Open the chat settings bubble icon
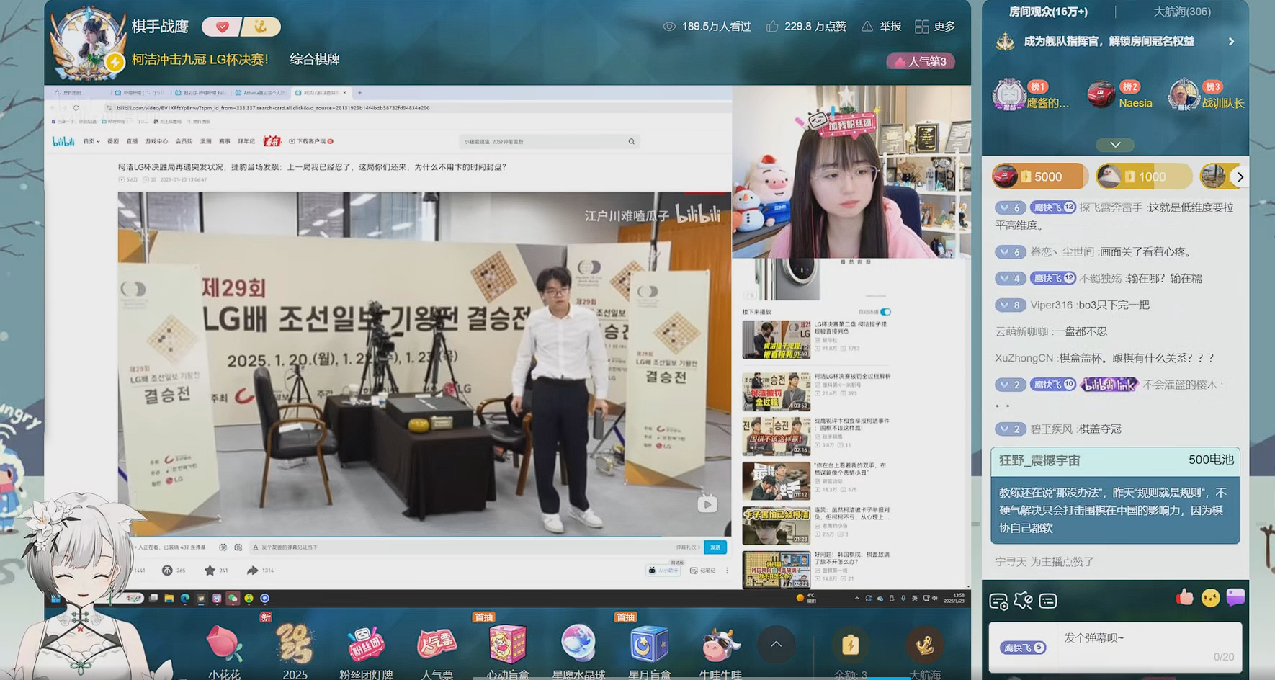 pos(998,601)
